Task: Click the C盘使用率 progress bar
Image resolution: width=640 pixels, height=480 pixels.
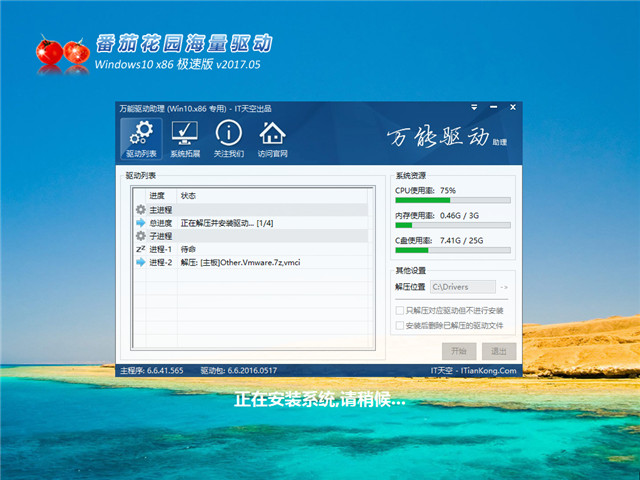Action: 453,250
